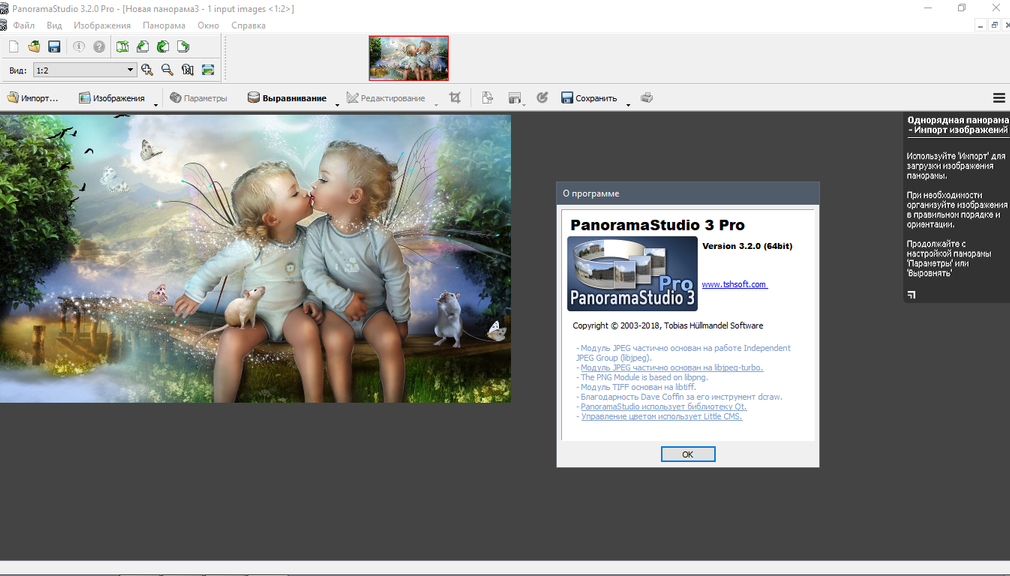The width and height of the screenshot is (1010, 576).
Task: Open the Окно menu
Action: (x=208, y=25)
